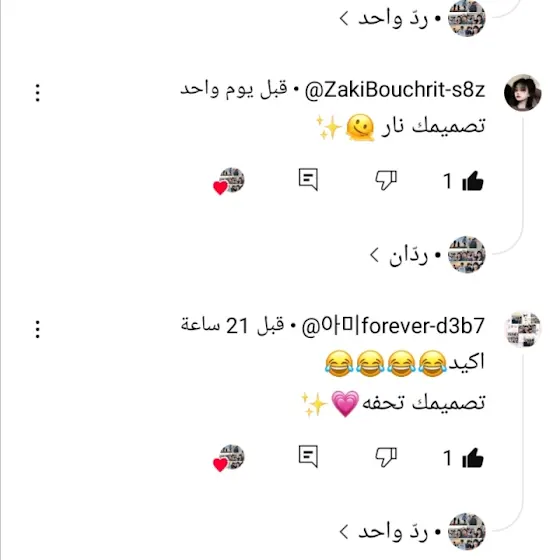
Task: Open @forever-d3b7 channel username link
Action: 393,326
